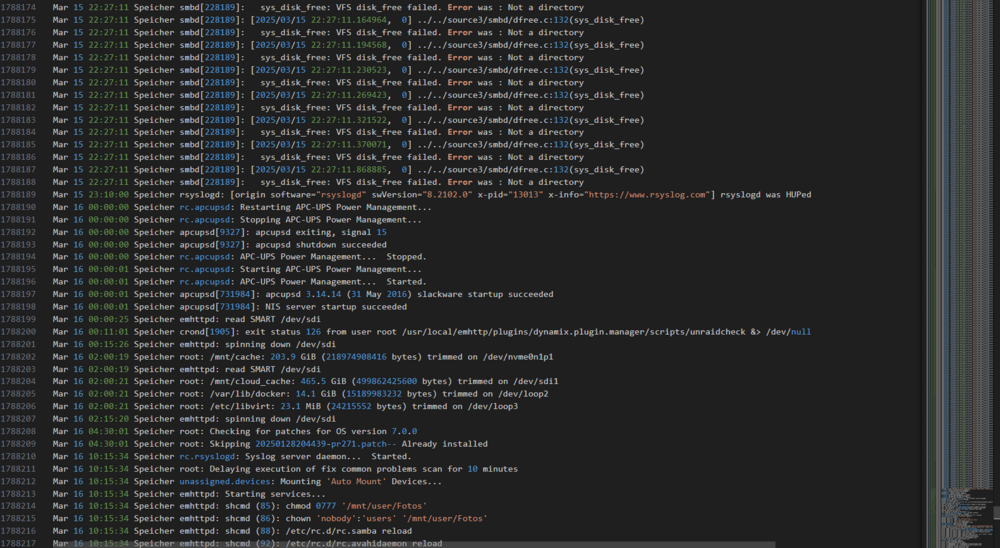Click '20250128204439-pr271.patch' skipping line
Image resolution: width=1000 pixels, height=548 pixels.
click(x=270, y=444)
